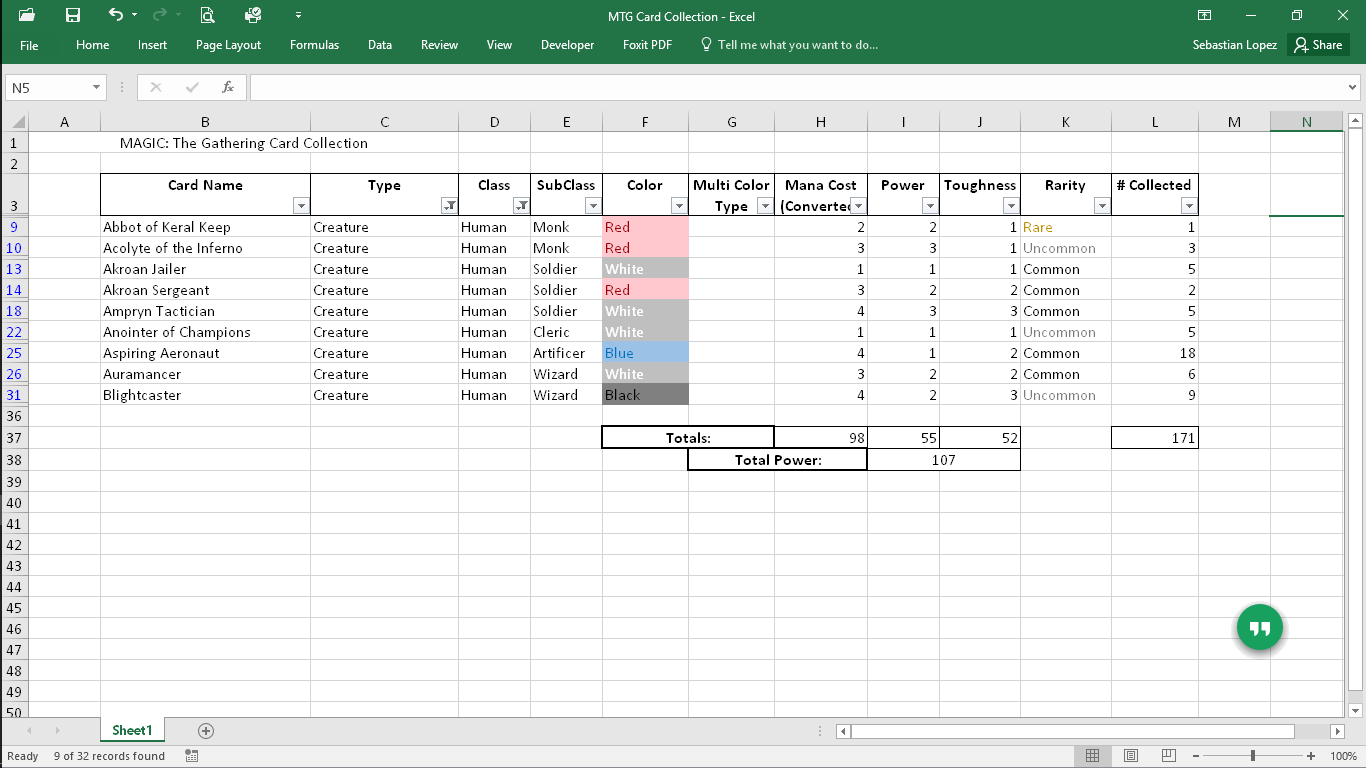Open the Formulas ribbon tab
1366x768 pixels.
(x=314, y=45)
